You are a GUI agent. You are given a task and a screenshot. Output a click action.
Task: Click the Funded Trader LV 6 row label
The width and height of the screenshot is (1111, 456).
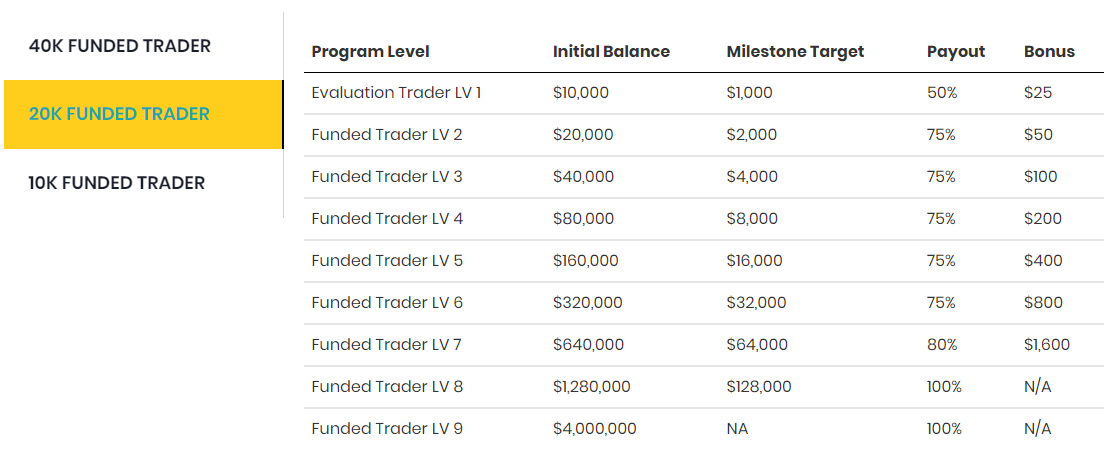(x=387, y=303)
